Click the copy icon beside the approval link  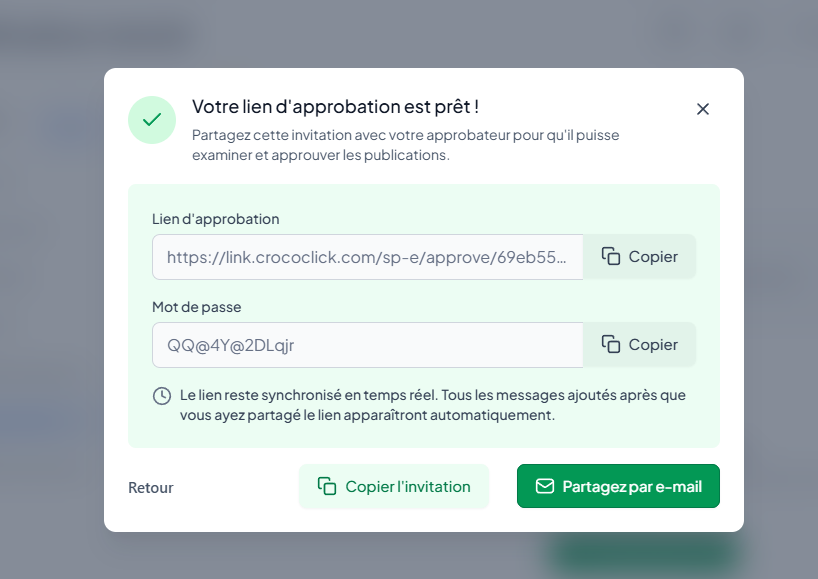tap(611, 257)
